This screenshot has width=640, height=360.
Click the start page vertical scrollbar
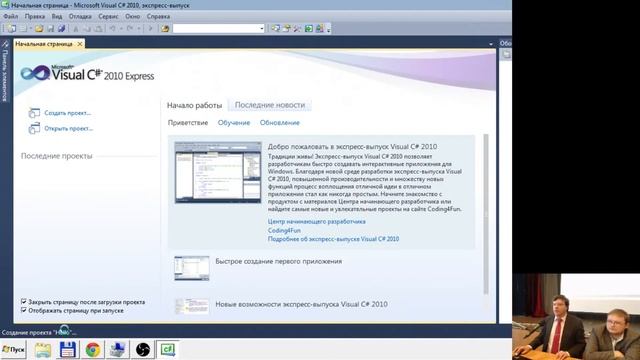[x=486, y=214]
